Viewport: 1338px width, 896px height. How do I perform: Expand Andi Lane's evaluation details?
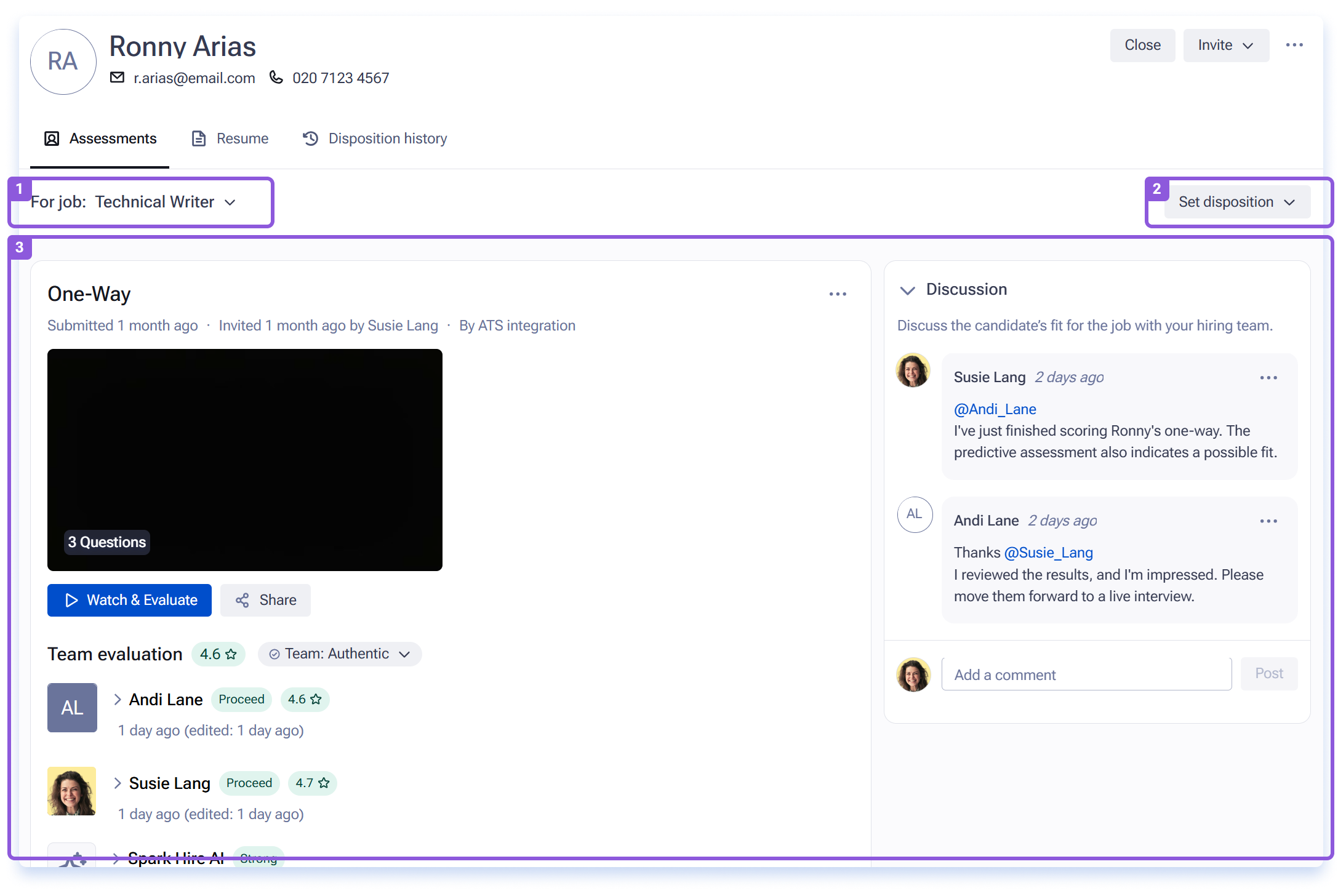coord(117,699)
